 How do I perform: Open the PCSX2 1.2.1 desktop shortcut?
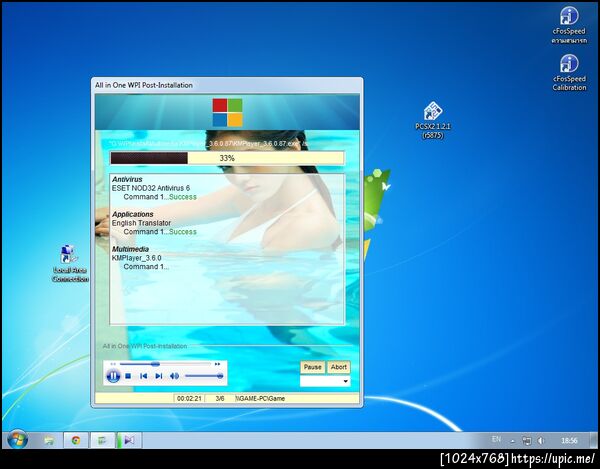point(433,120)
